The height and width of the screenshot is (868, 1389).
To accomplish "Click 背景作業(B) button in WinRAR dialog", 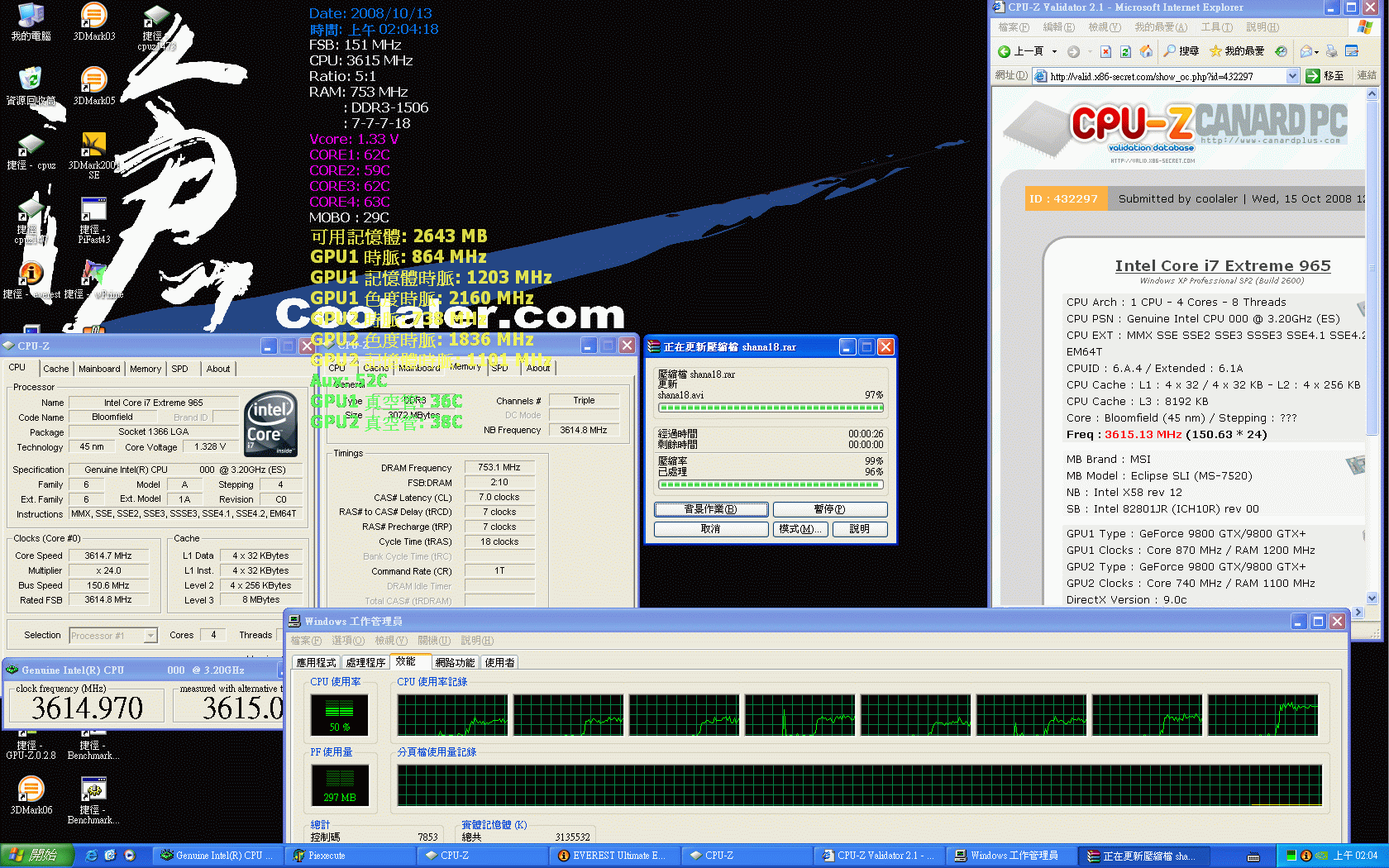I will [710, 509].
